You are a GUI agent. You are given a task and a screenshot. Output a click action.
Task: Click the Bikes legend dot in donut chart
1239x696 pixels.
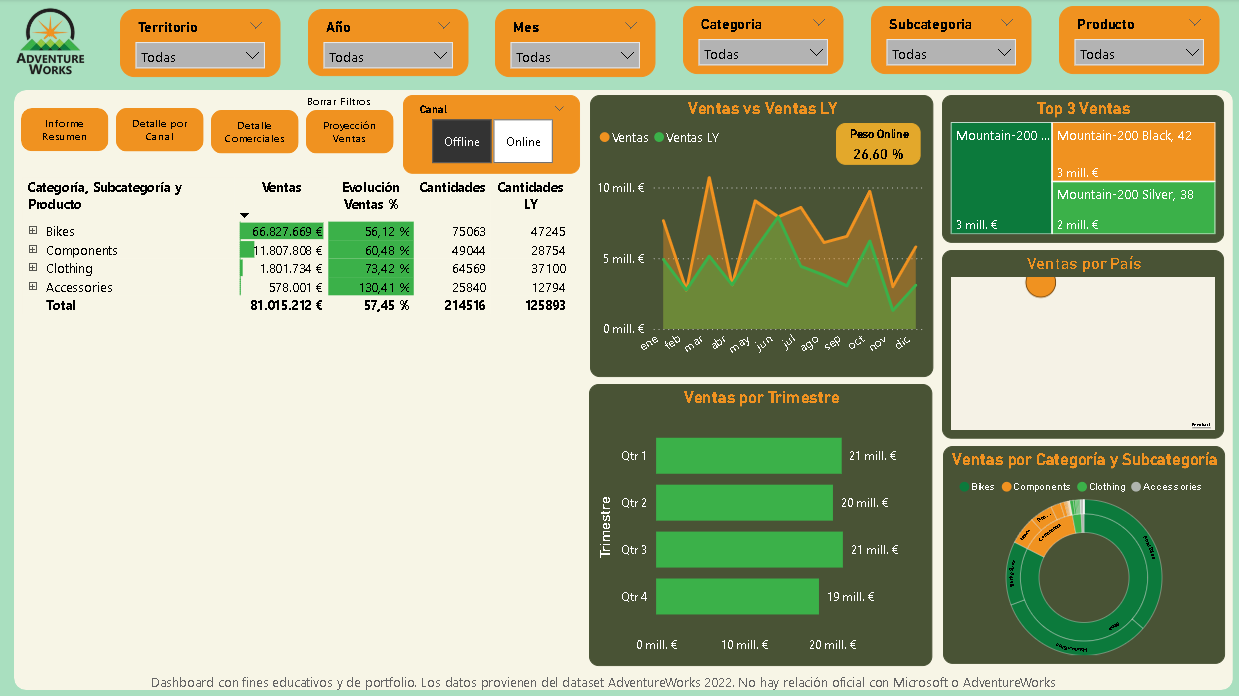point(965,487)
